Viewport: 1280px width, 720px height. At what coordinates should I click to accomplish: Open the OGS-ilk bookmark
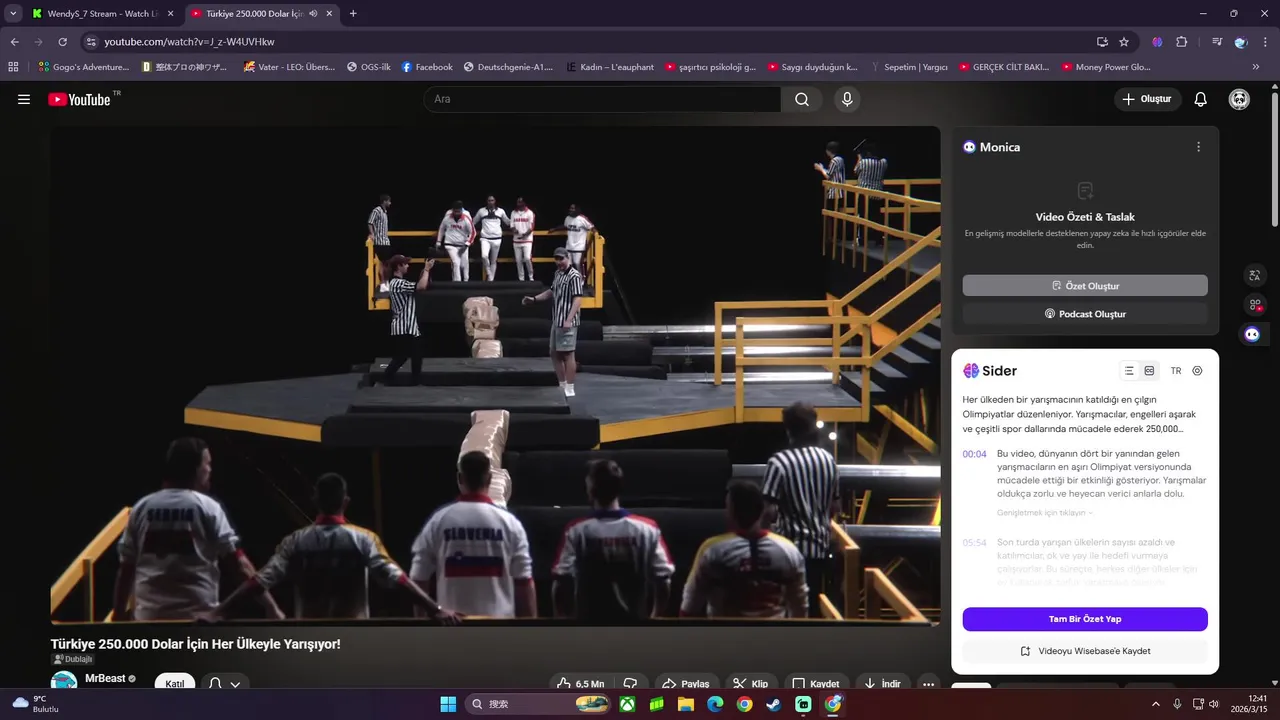click(x=368, y=67)
